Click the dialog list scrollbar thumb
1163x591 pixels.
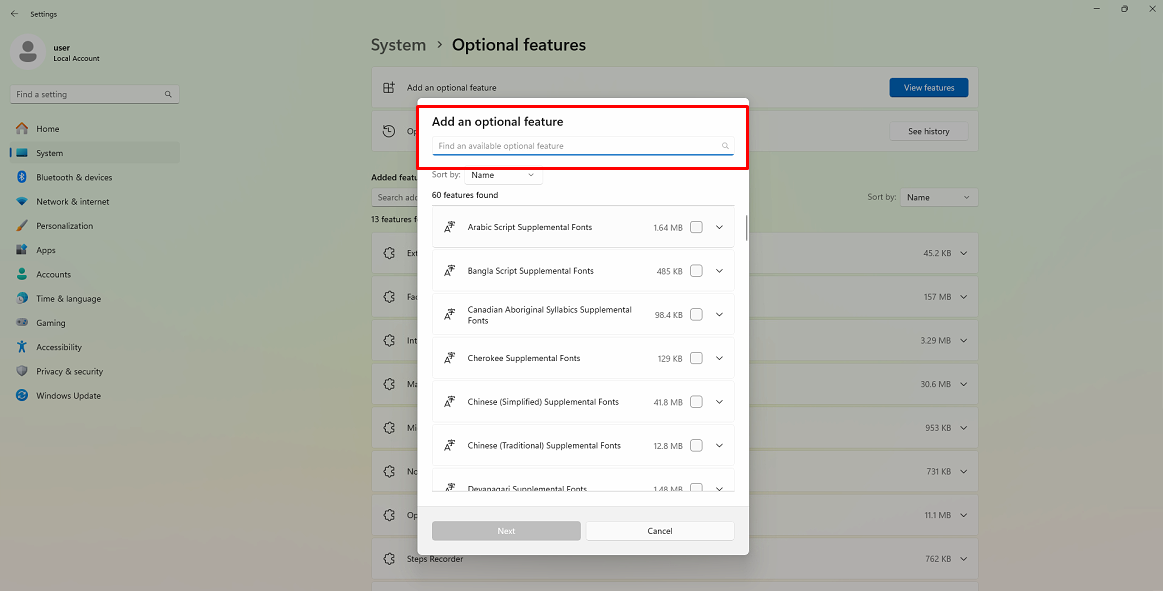[x=746, y=227]
